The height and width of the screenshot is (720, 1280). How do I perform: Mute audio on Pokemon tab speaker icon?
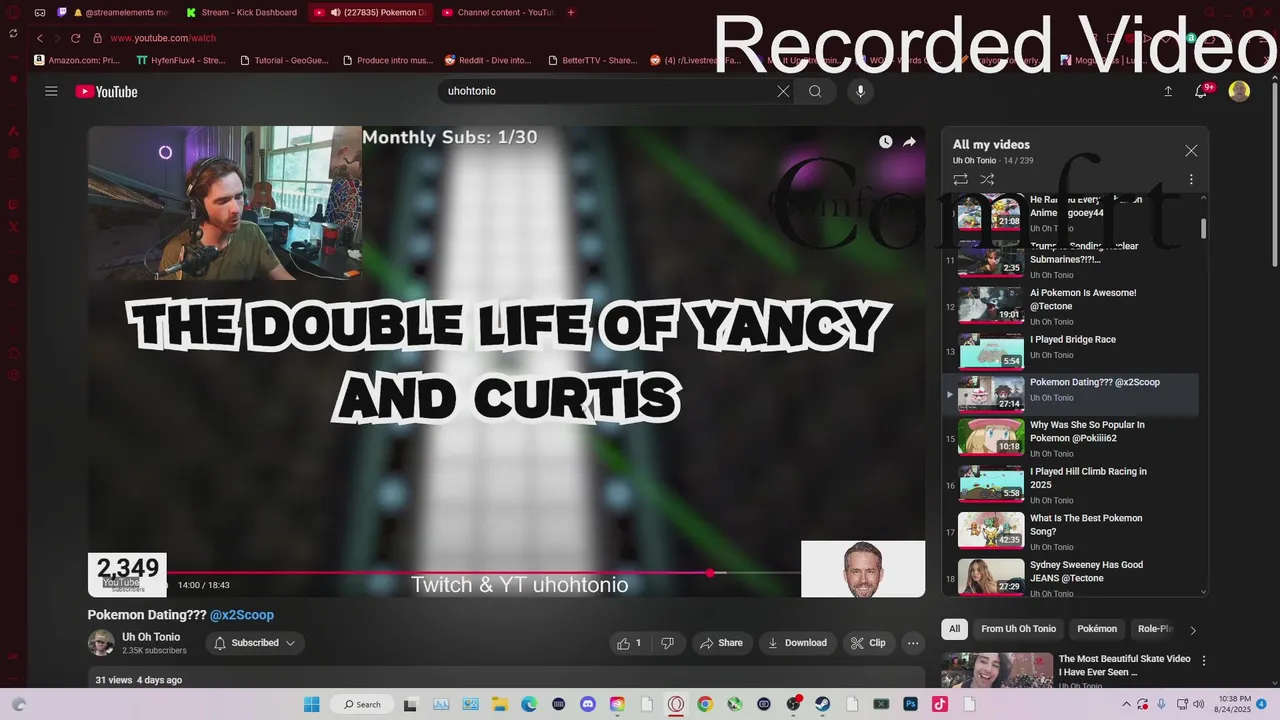[x=335, y=13]
